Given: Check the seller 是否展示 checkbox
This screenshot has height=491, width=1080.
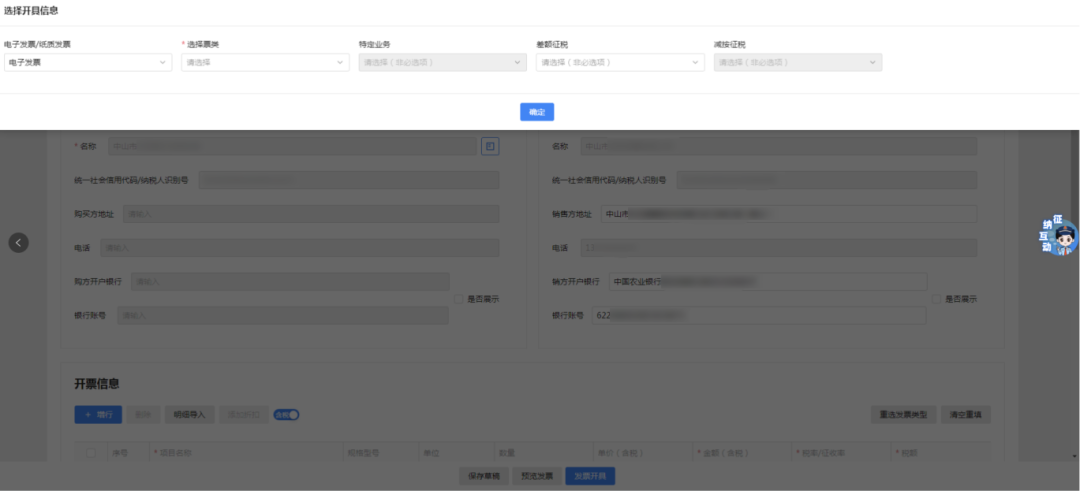Looking at the screenshot, I should [x=936, y=299].
